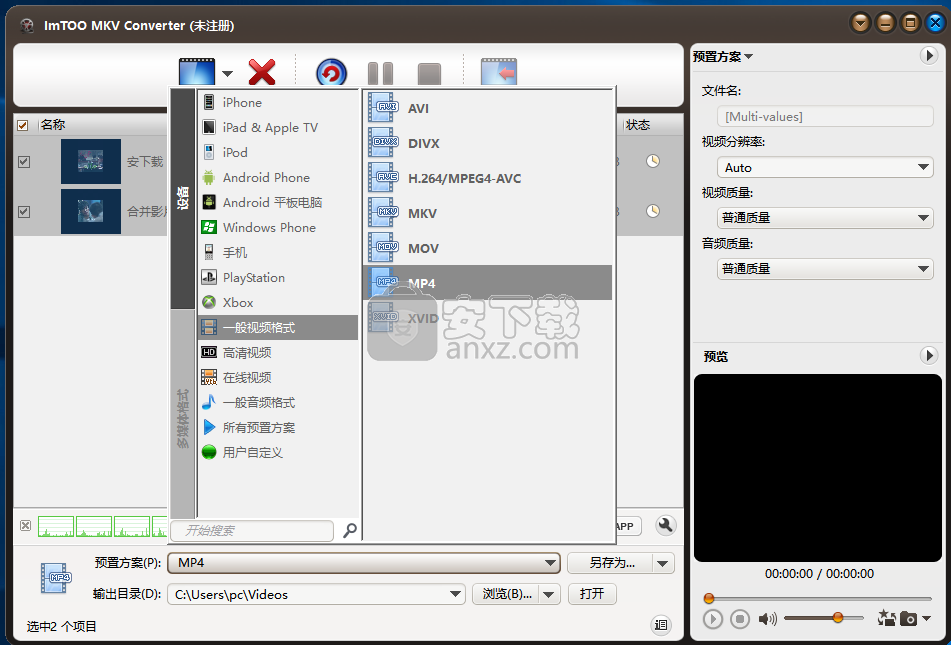
Task: Click the clock status icon of 合并影片 row
Action: point(653,211)
